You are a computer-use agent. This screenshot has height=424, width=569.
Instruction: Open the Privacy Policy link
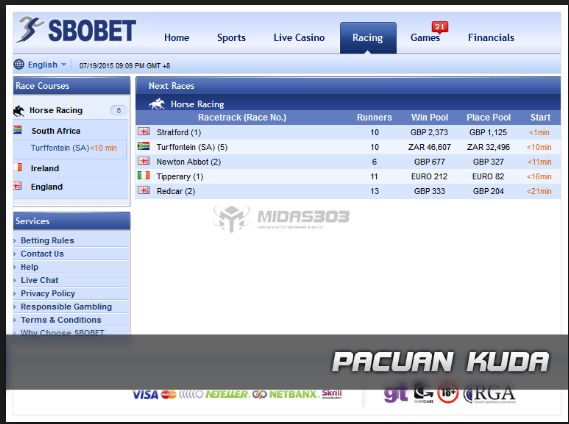click(x=48, y=294)
